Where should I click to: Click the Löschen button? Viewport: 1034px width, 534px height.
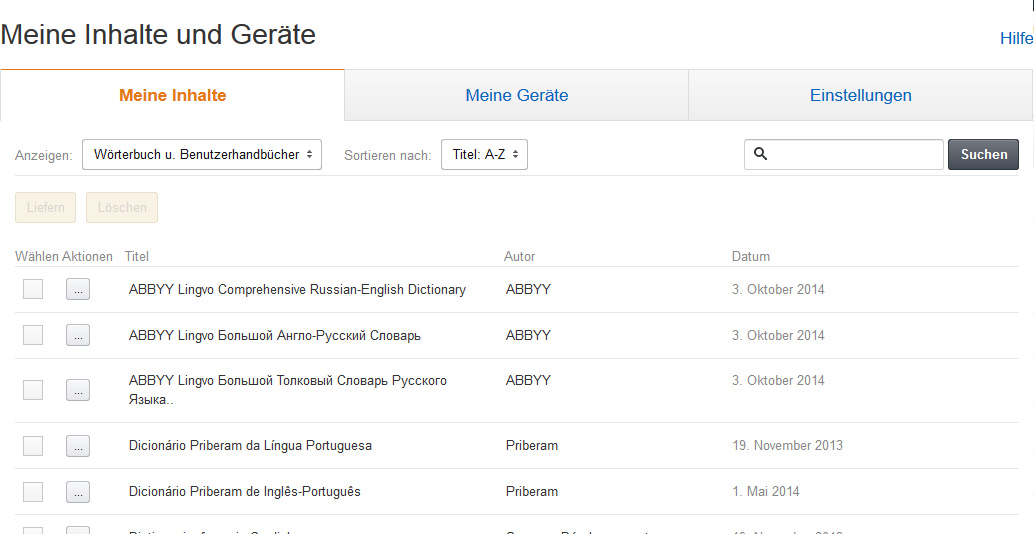tap(122, 208)
